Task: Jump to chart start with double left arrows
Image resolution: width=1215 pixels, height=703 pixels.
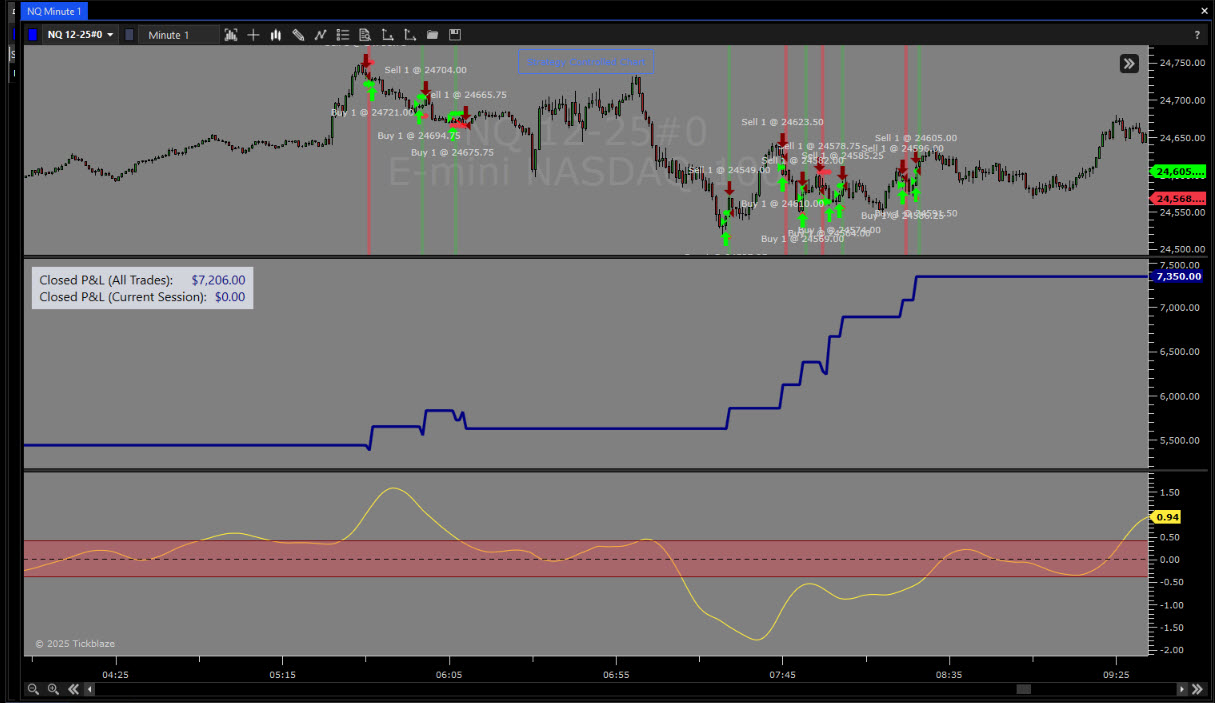Action: [73, 689]
